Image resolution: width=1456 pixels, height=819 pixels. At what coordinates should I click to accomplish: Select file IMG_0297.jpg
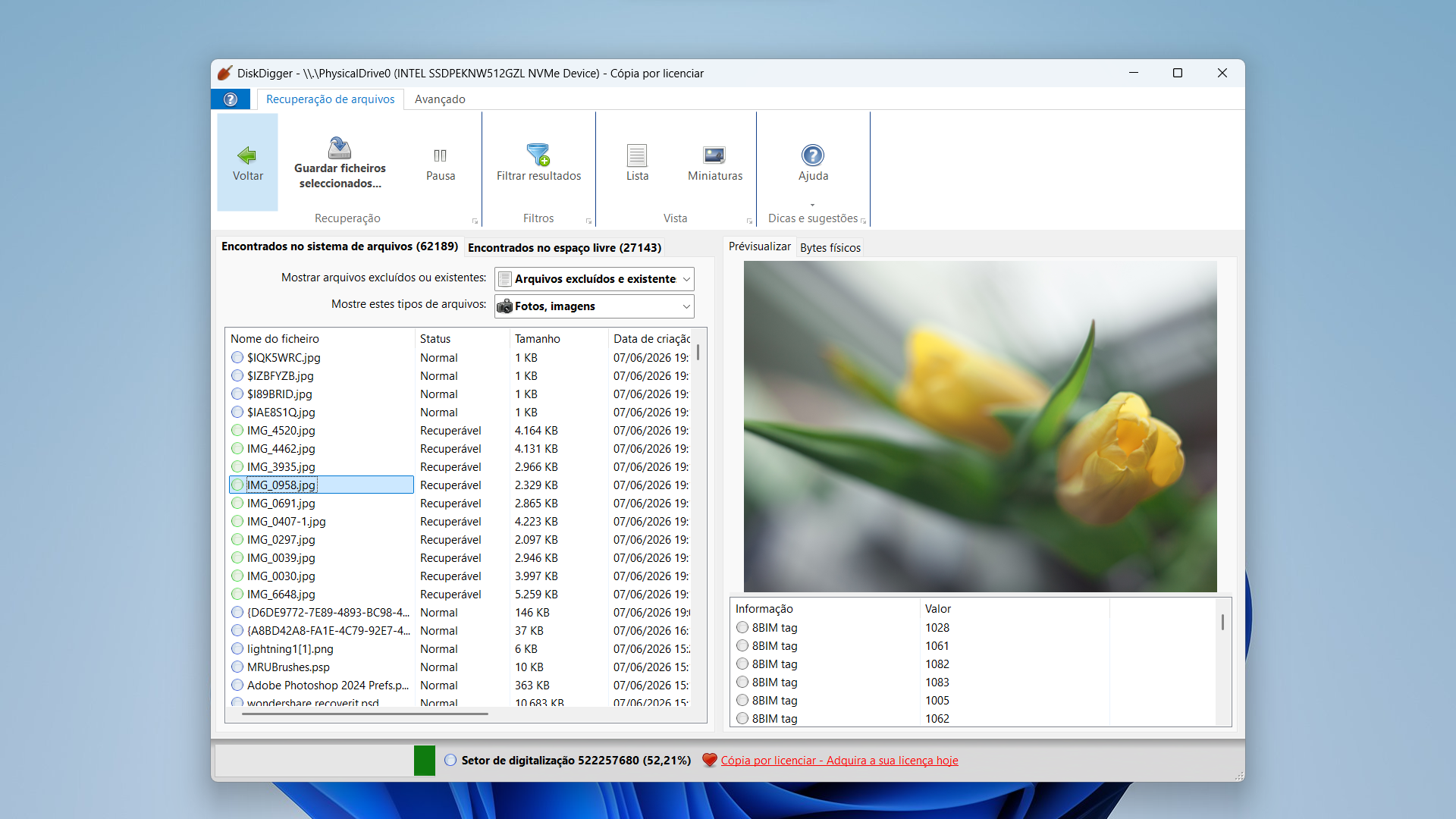(x=281, y=539)
